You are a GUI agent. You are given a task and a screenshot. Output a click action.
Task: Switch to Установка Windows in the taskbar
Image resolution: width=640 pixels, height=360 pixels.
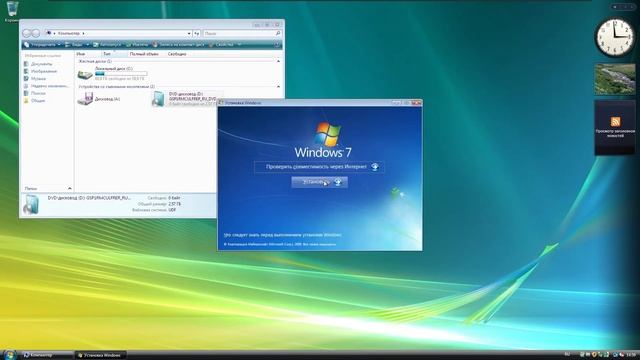[100, 355]
